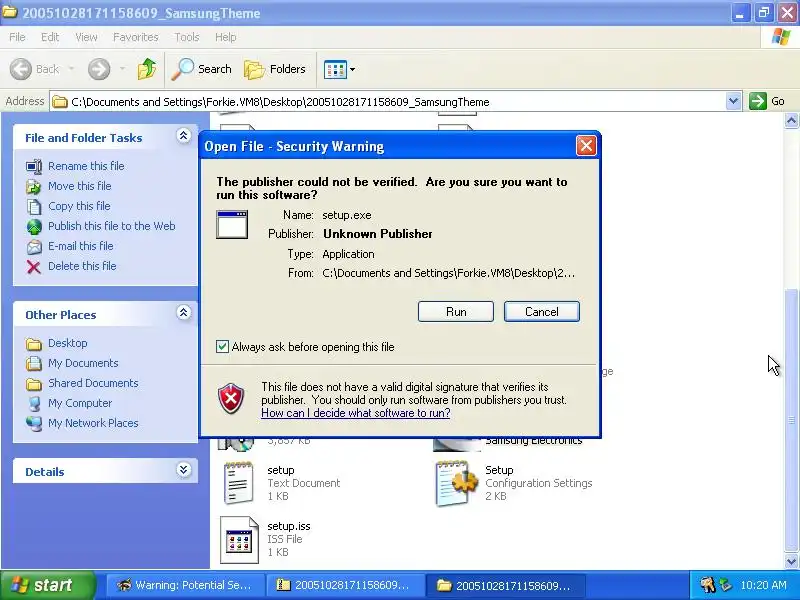The height and width of the screenshot is (600, 800).
Task: Click the Start button
Action: click(48, 585)
